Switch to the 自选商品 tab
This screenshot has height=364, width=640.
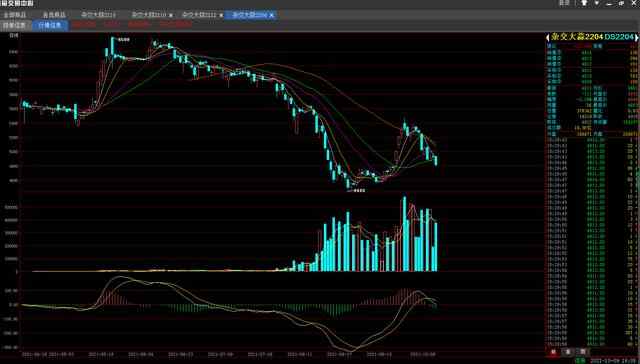54,15
